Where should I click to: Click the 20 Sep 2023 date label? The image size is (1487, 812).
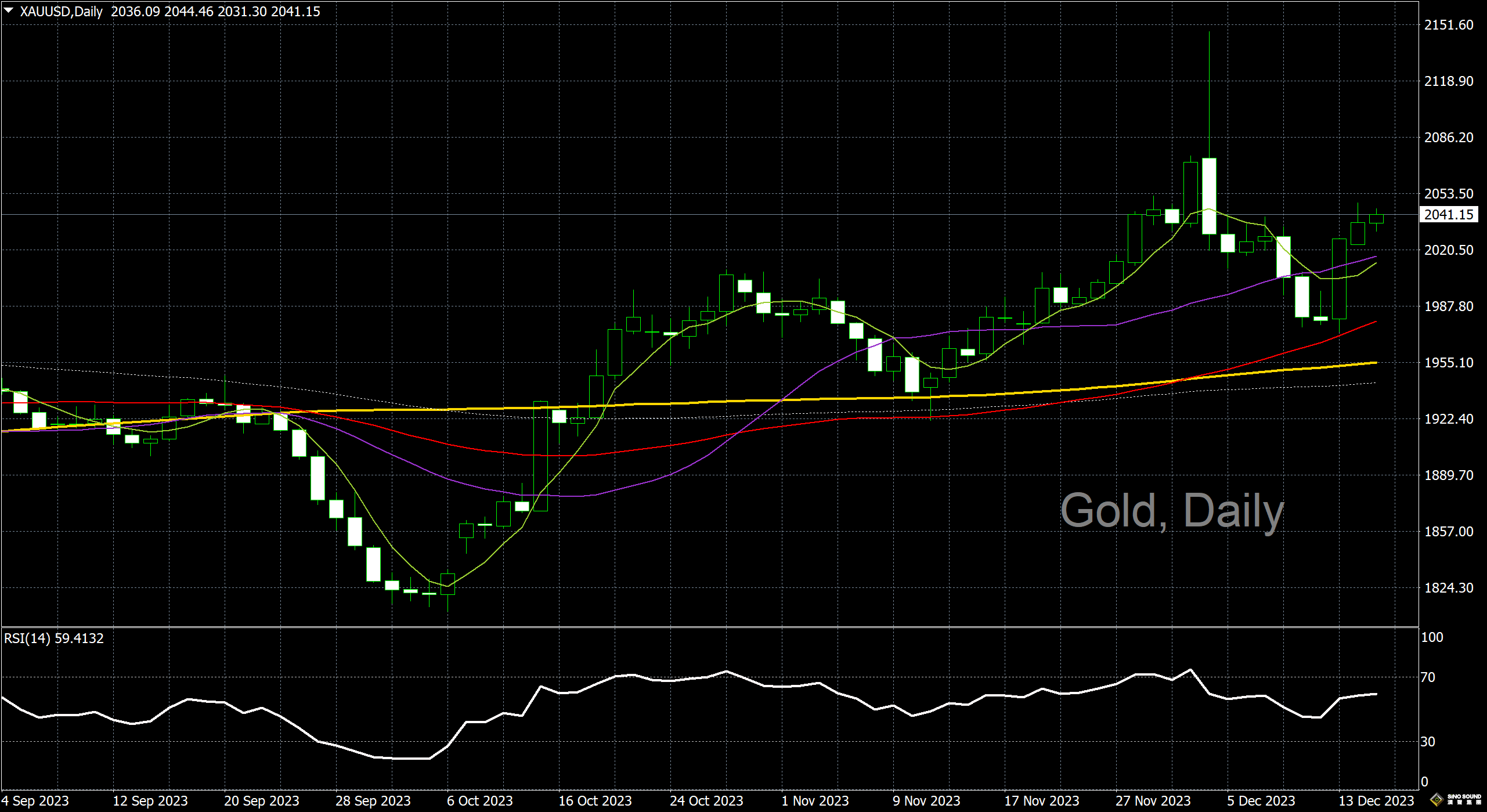(x=262, y=801)
